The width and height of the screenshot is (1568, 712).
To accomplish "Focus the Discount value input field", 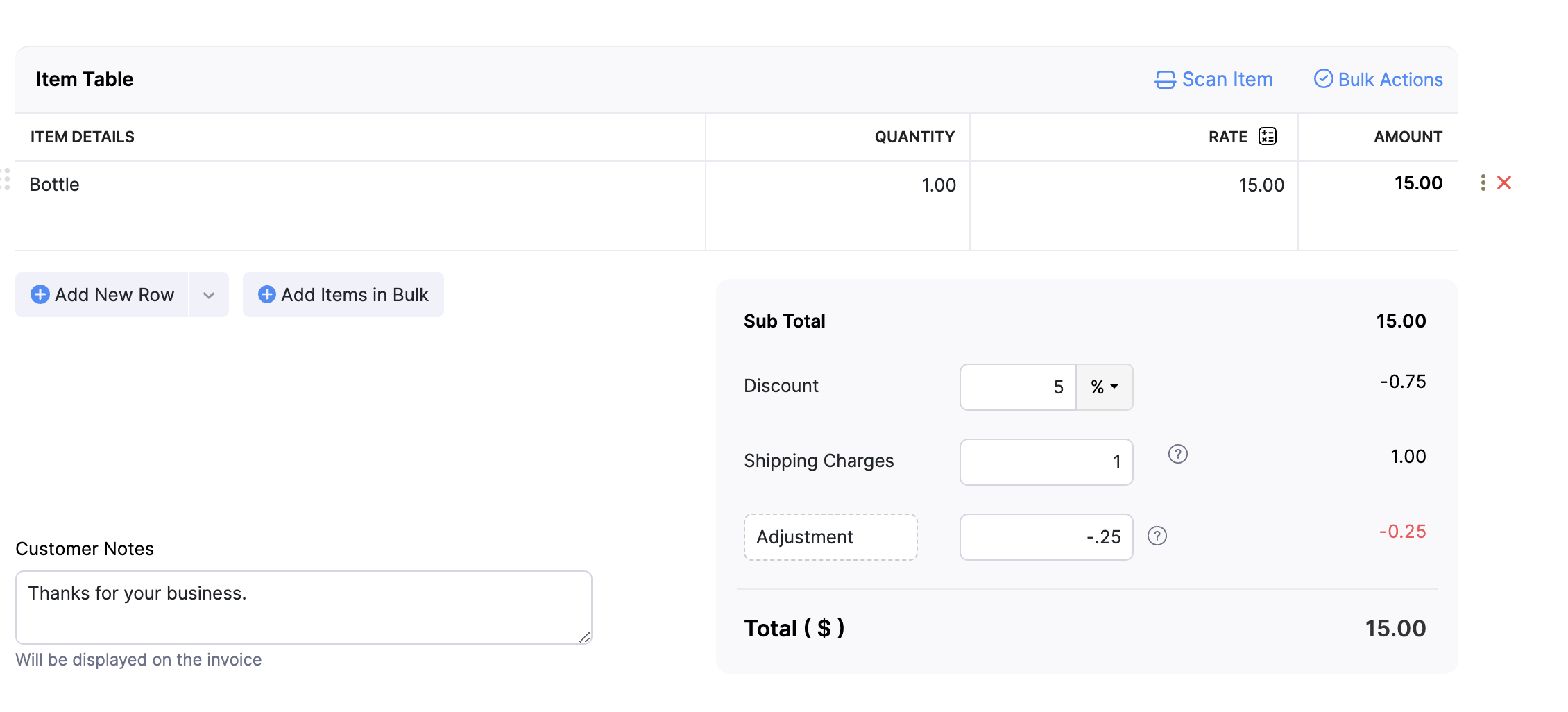I will coord(1017,387).
